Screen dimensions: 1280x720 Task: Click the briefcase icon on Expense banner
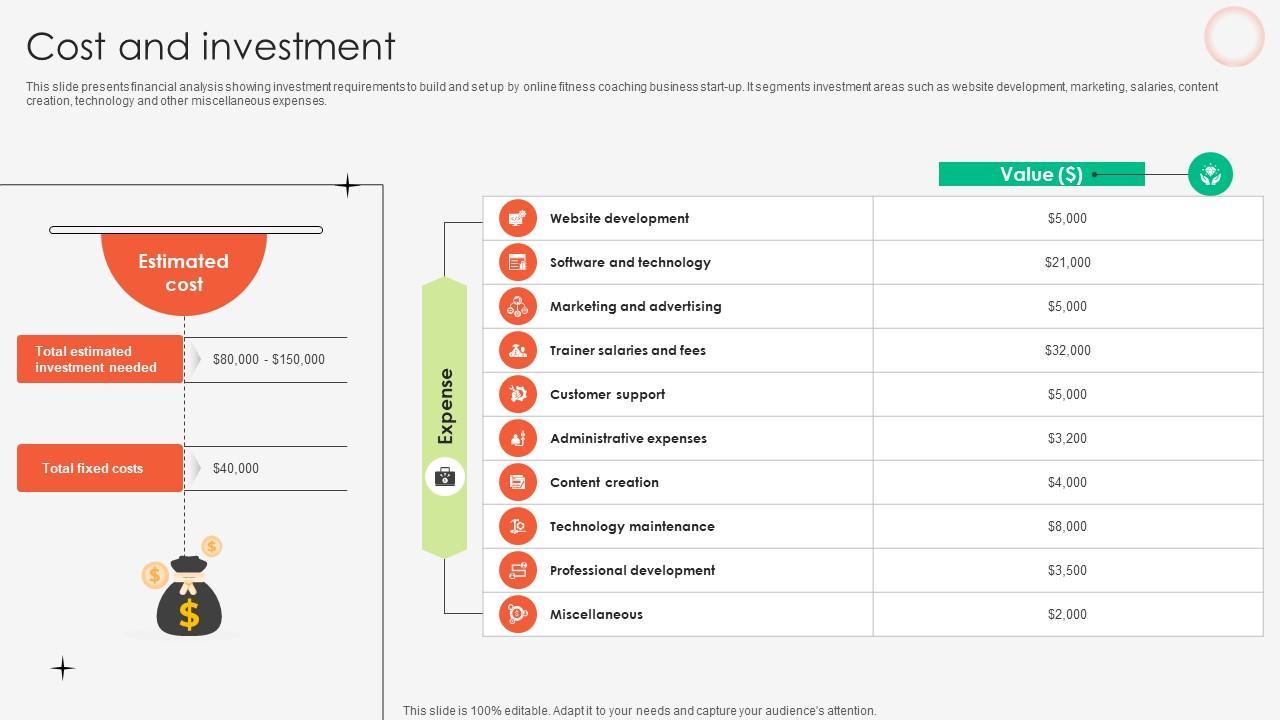(445, 477)
